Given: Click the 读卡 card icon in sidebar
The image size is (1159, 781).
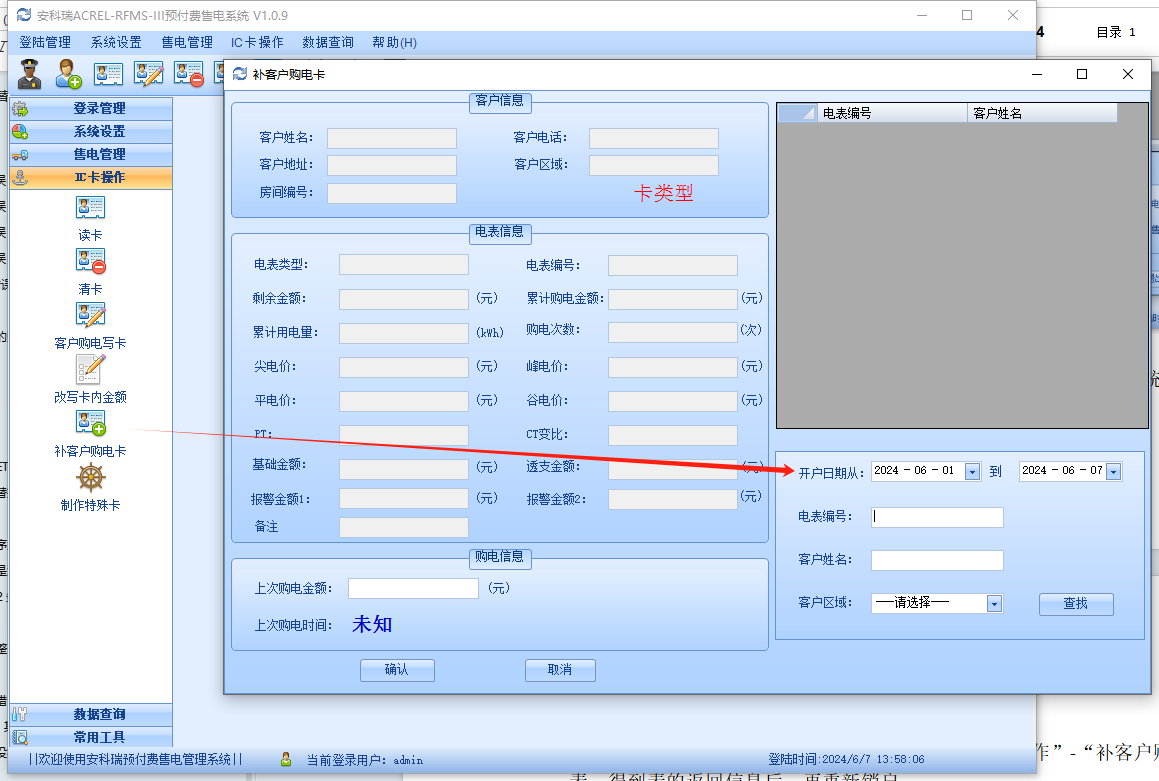Looking at the screenshot, I should coord(90,208).
